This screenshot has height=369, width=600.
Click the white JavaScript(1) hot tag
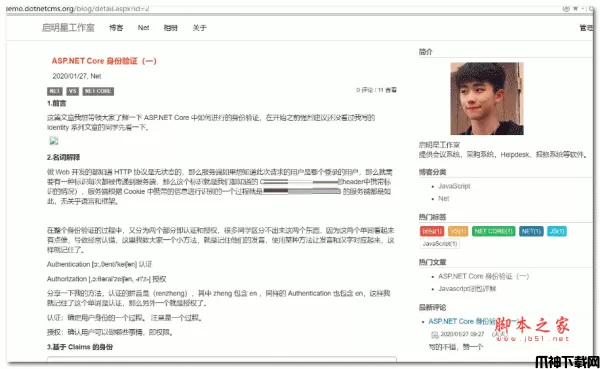click(x=440, y=244)
